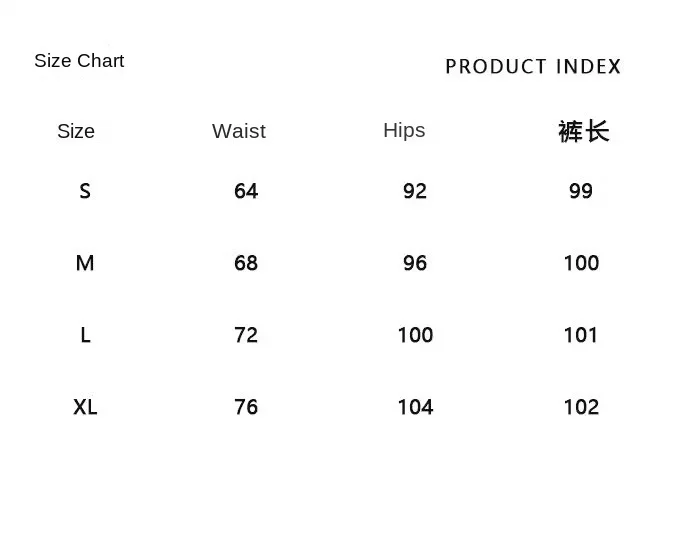Click the XL size row label
The image size is (696, 538).
click(x=85, y=407)
